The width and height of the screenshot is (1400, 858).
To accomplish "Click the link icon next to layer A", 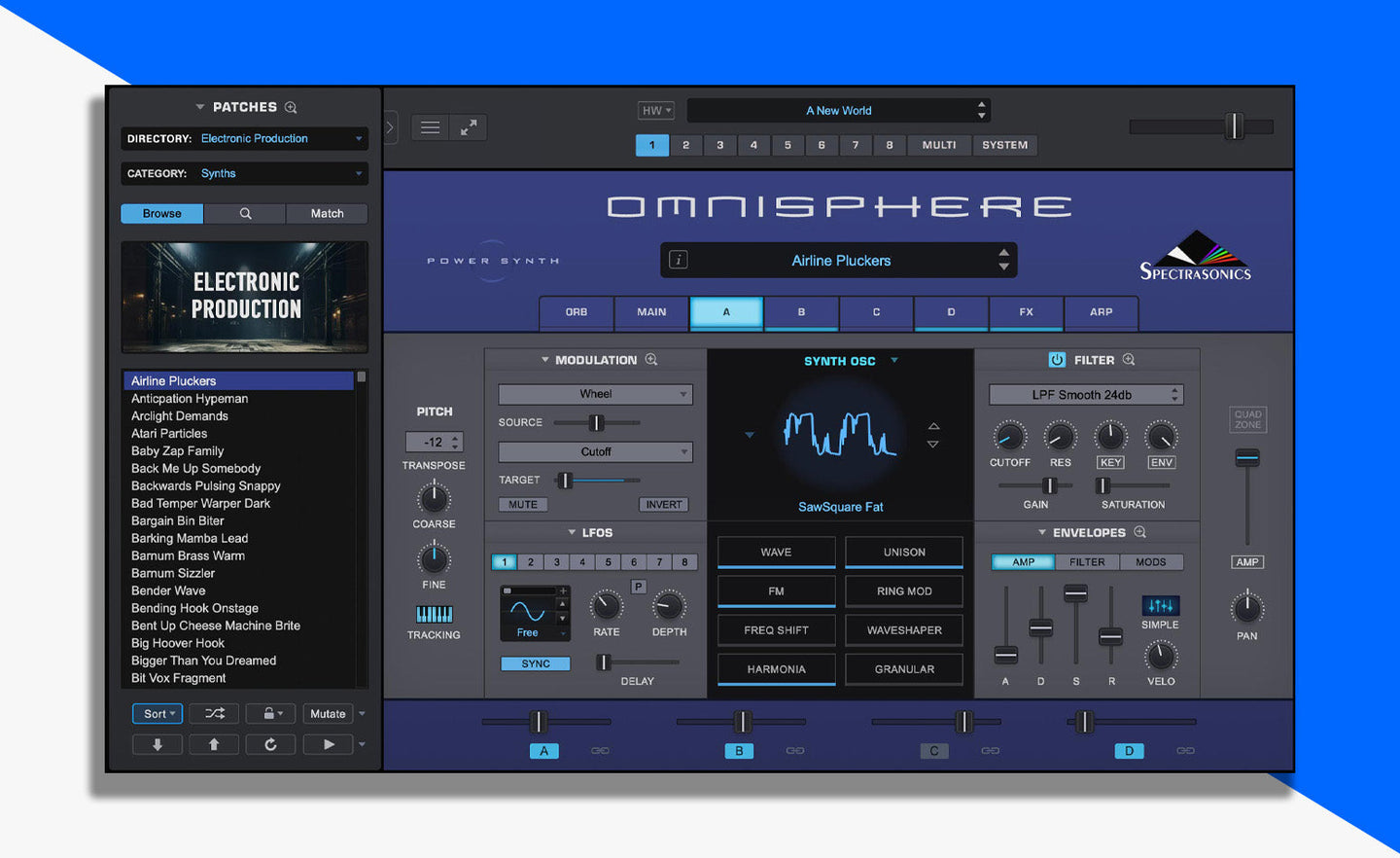I will click(x=600, y=751).
